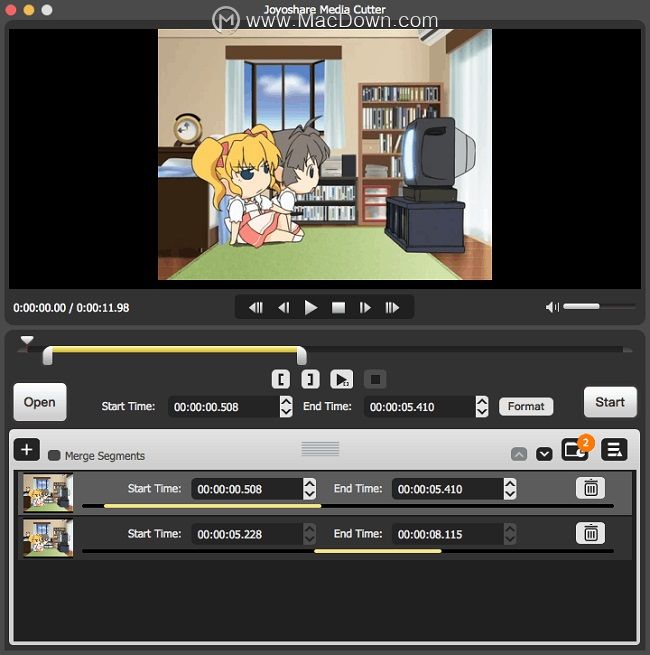The width and height of the screenshot is (650, 655).
Task: Jump to previous key frame
Action: [256, 308]
